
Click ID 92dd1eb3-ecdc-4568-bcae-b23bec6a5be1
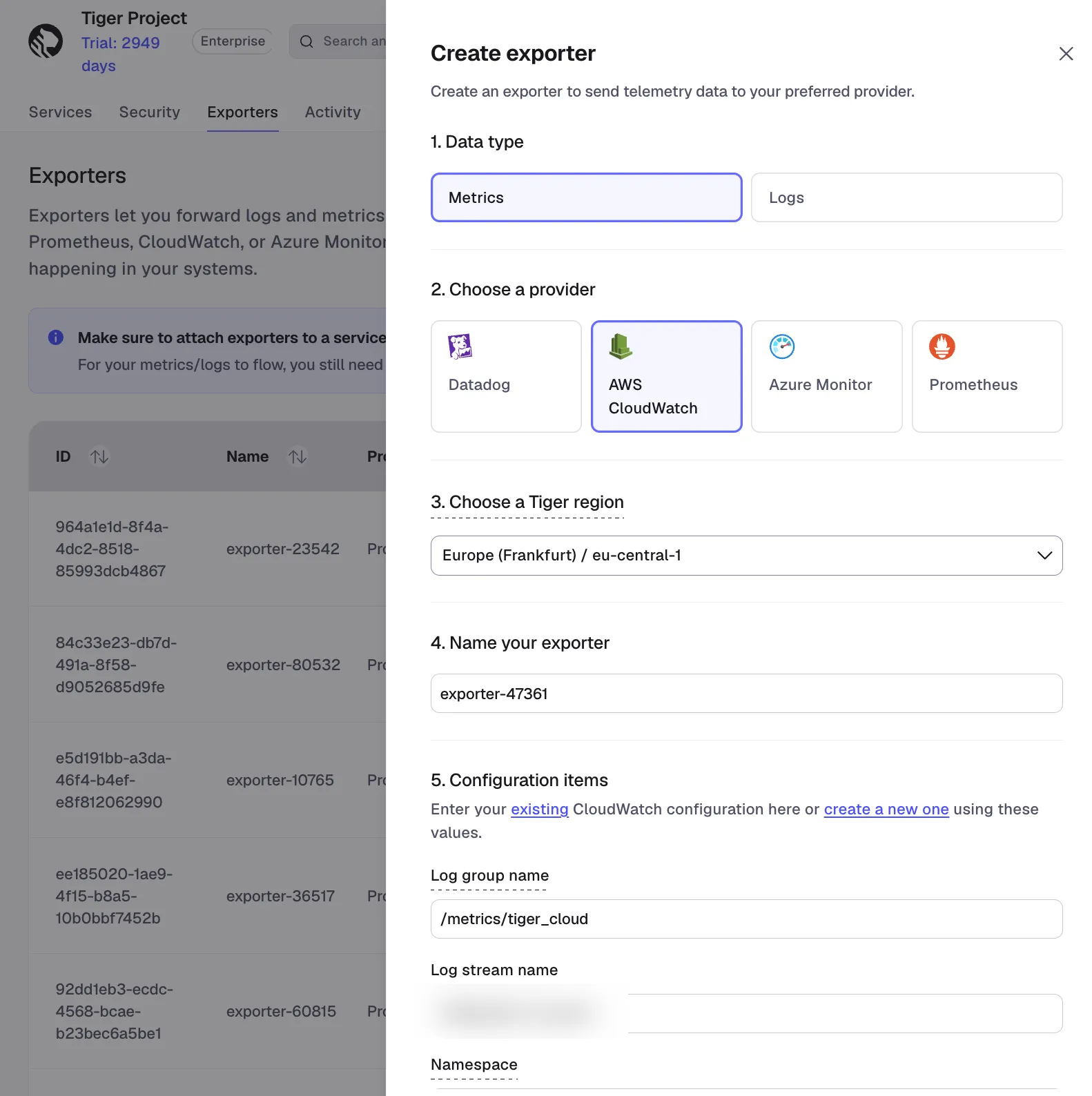point(114,1012)
